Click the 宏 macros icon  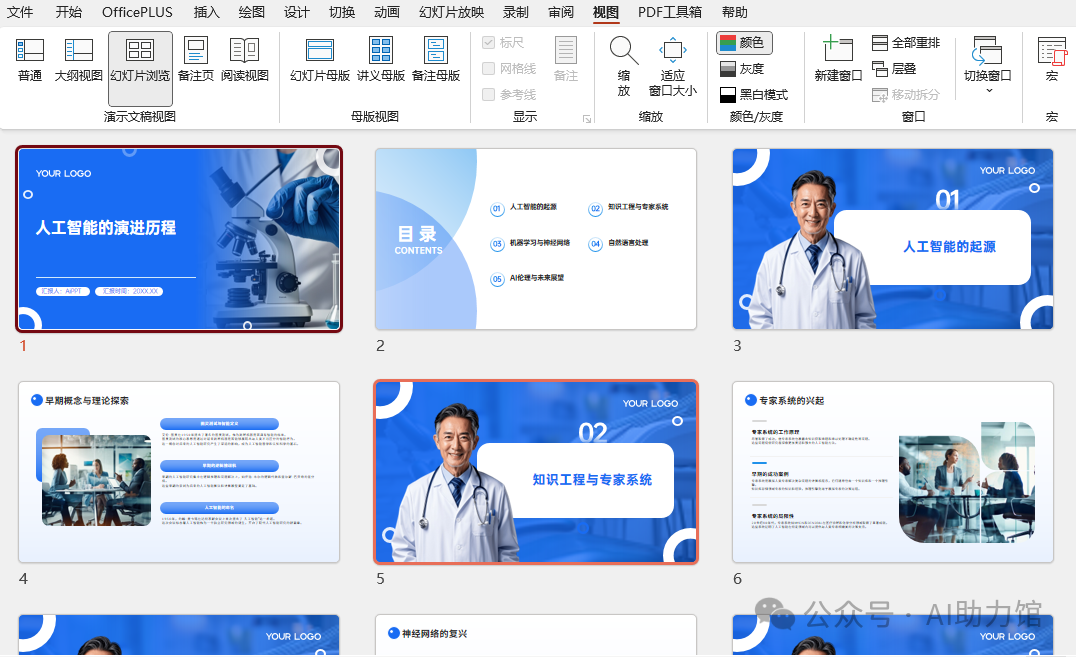tap(1052, 60)
